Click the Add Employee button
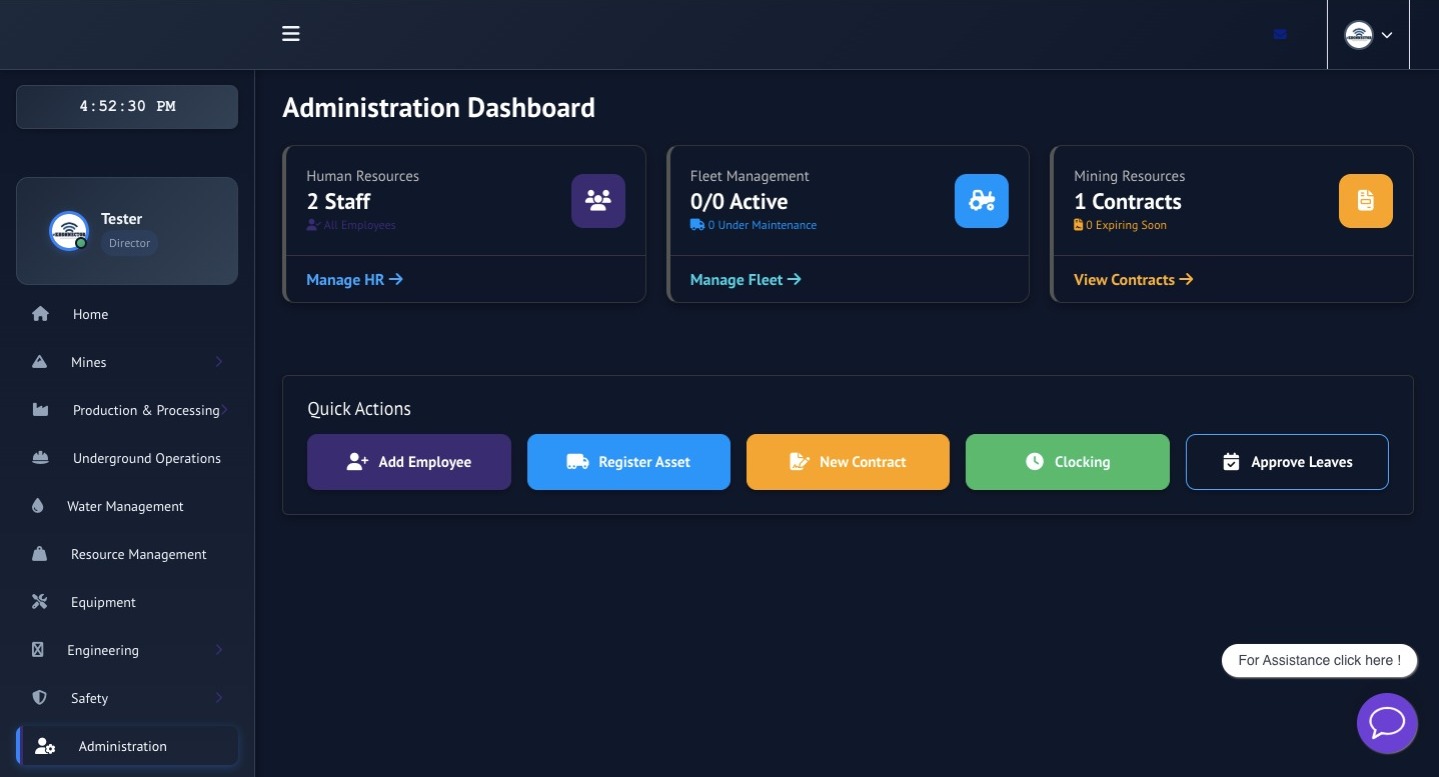The width and height of the screenshot is (1439, 777). tap(409, 461)
